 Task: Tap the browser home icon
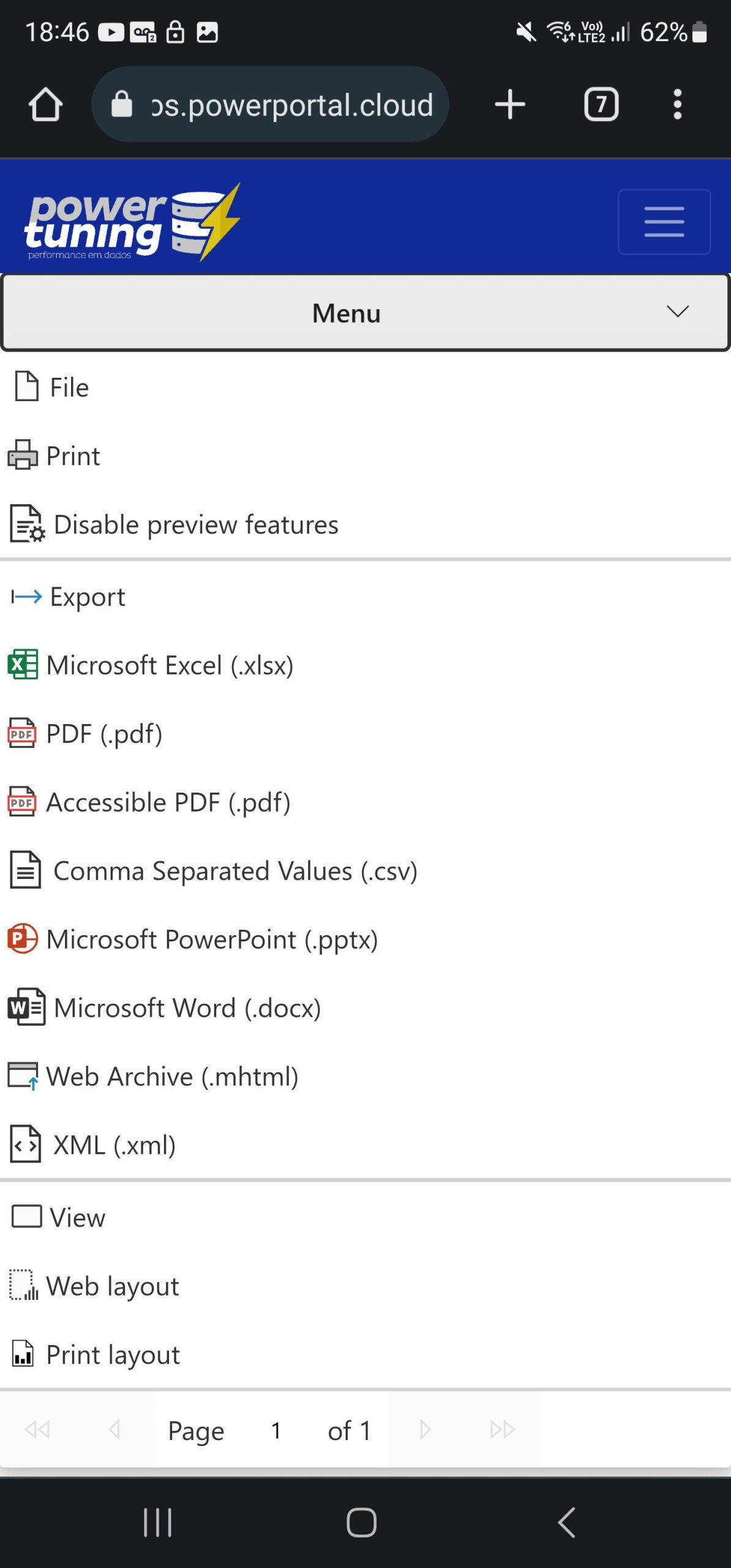click(45, 104)
